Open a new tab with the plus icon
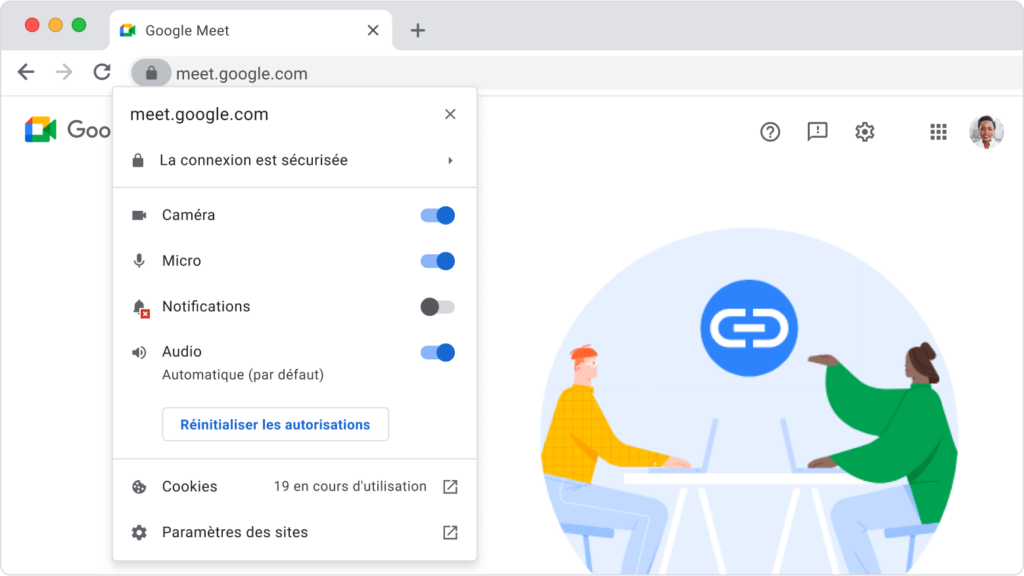 [x=418, y=31]
